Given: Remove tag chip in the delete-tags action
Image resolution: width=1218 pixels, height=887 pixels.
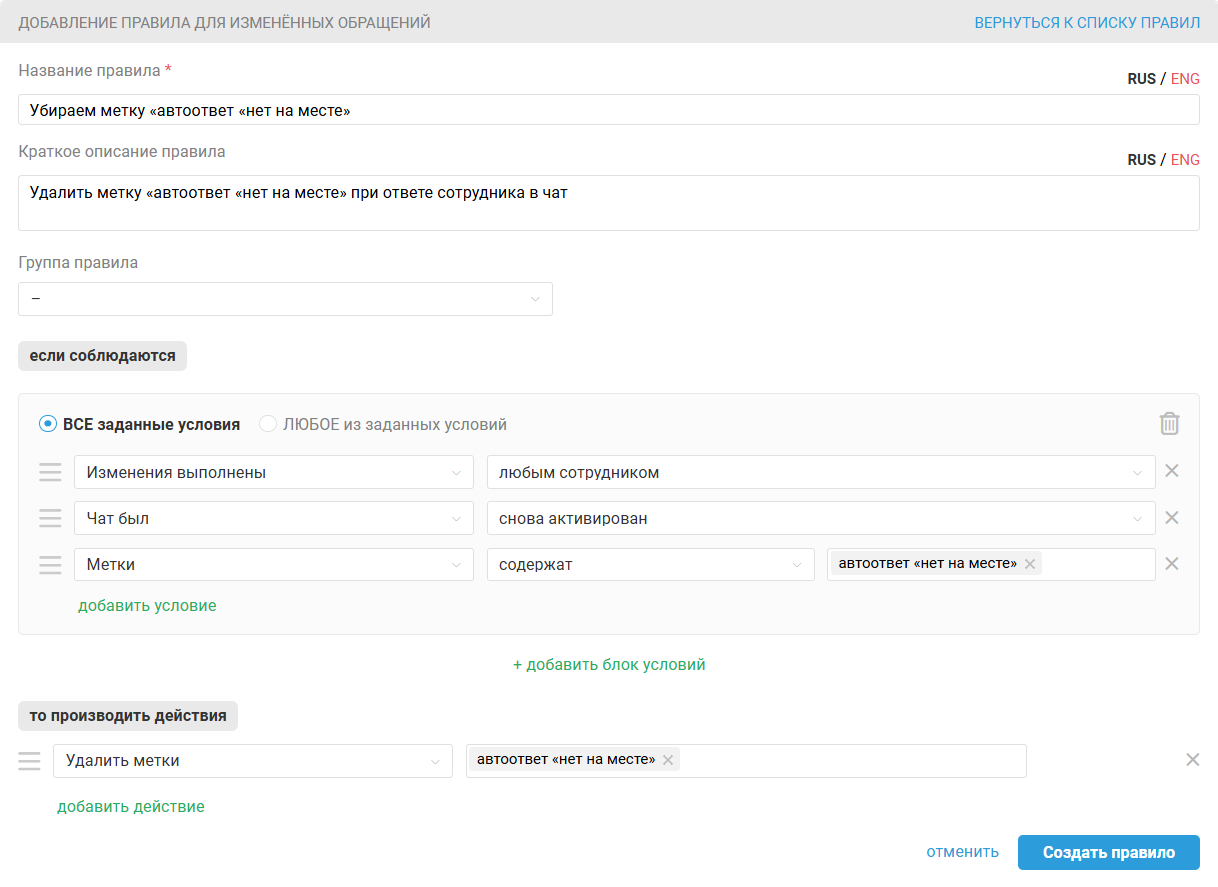Looking at the screenshot, I should point(668,760).
